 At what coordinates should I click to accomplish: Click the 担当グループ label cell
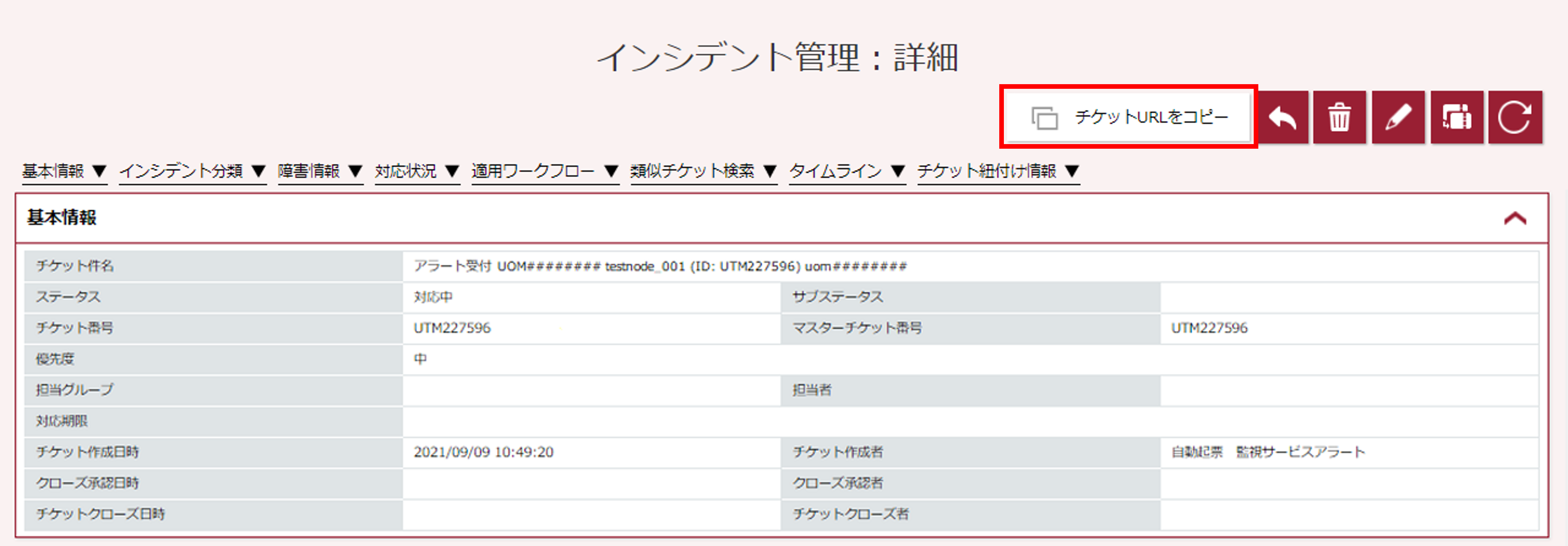click(x=214, y=390)
